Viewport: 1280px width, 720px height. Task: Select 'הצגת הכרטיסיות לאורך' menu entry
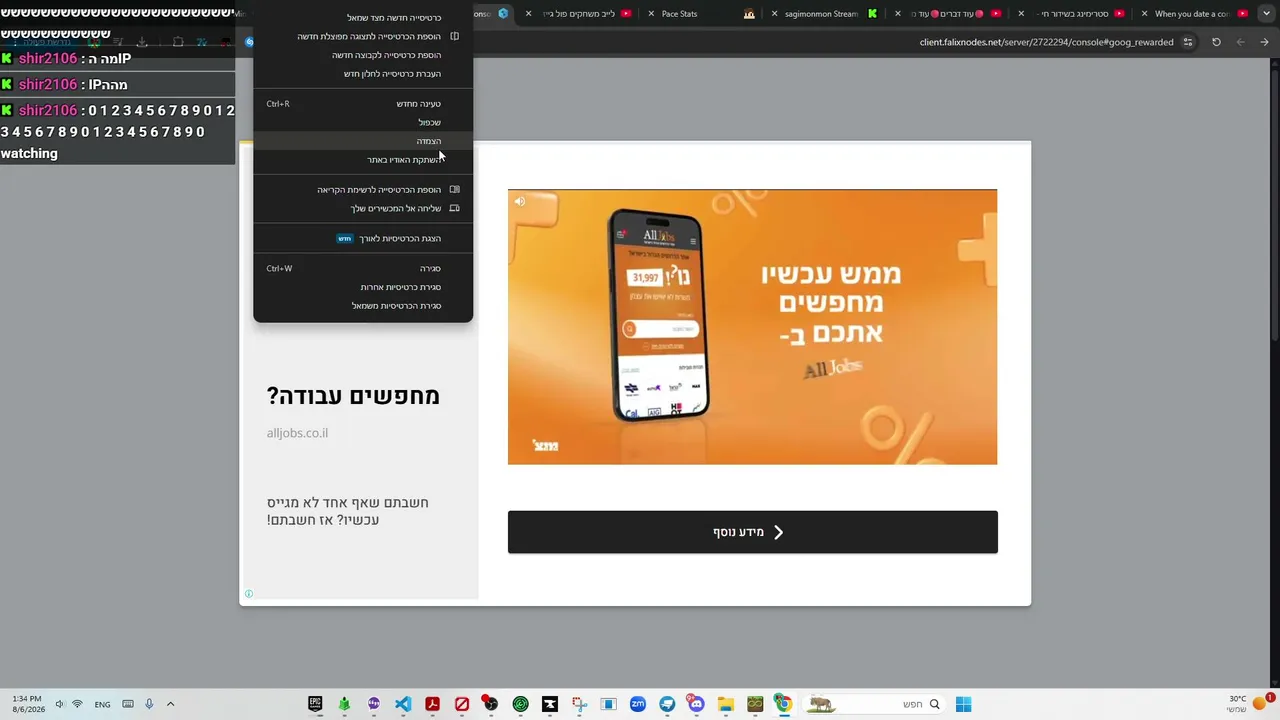pos(363,239)
